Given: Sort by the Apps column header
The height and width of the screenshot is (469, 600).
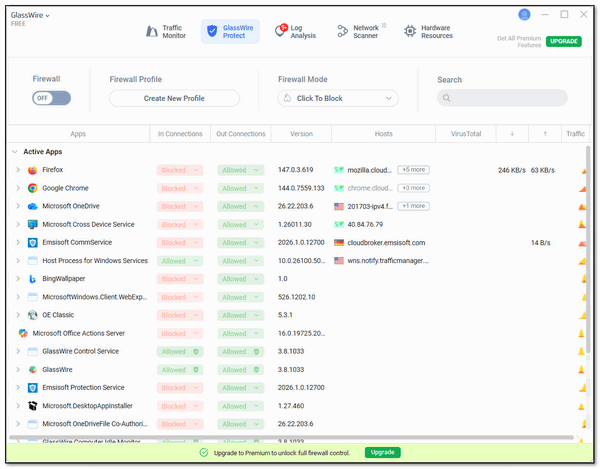Looking at the screenshot, I should coord(78,134).
